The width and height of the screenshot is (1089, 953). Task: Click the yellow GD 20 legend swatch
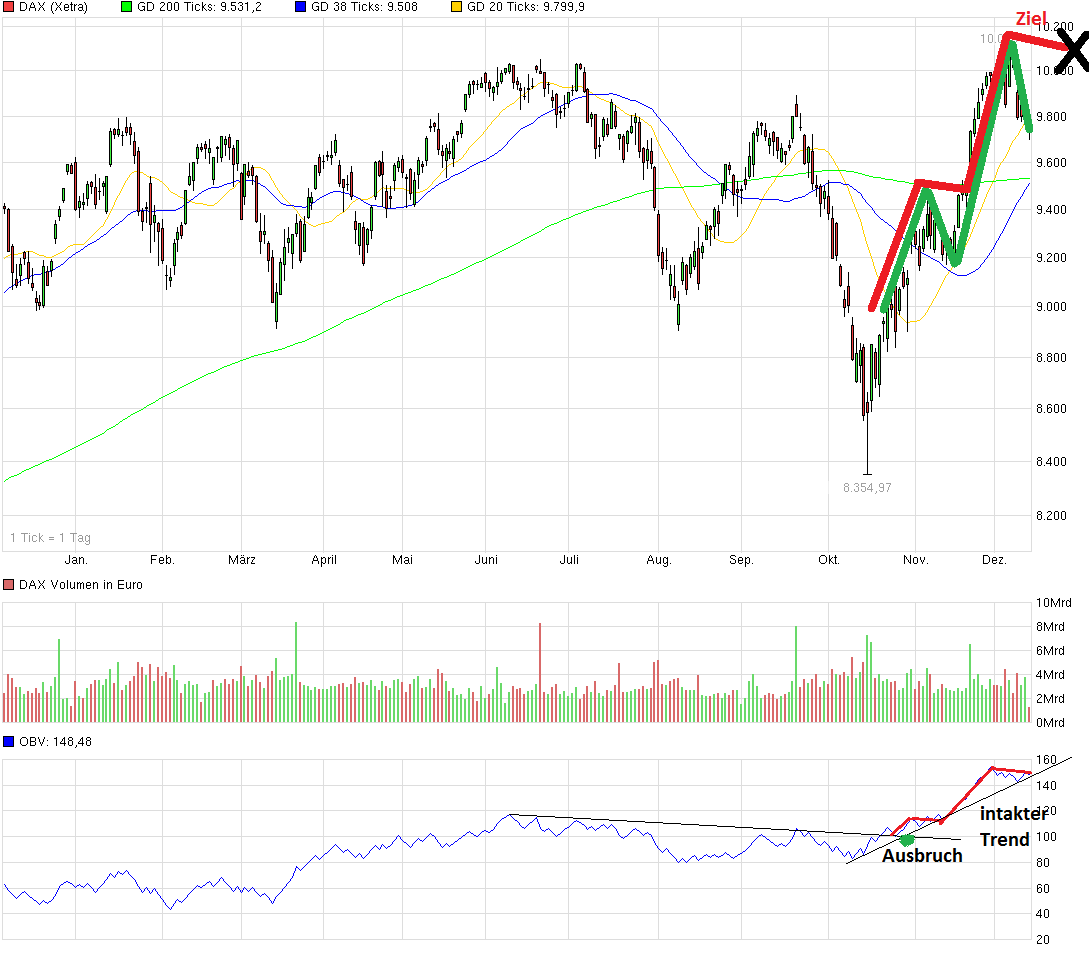pyautogui.click(x=456, y=7)
